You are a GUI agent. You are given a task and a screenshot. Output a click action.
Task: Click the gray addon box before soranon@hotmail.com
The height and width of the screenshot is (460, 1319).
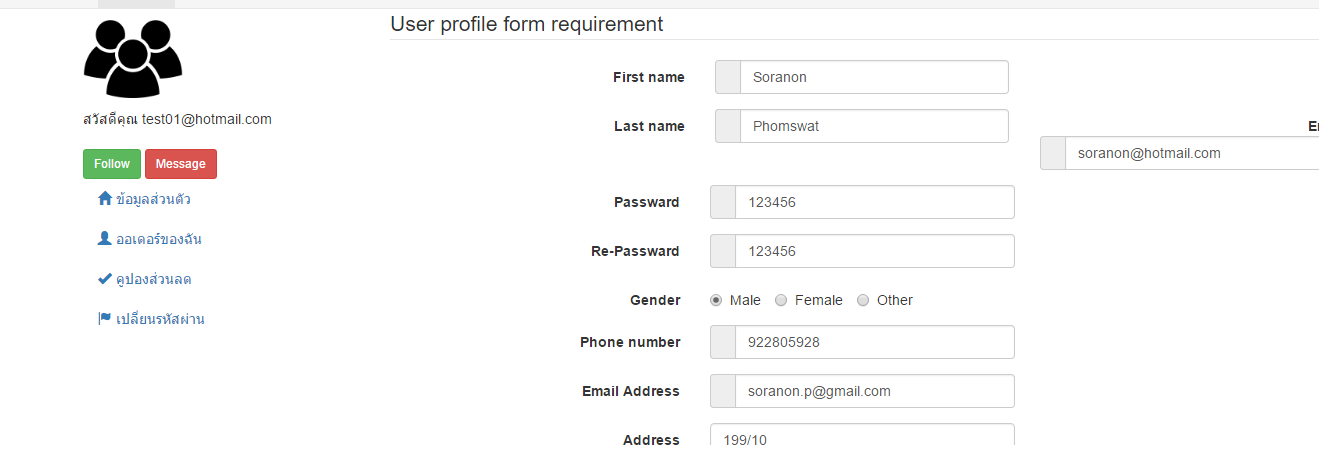pyautogui.click(x=1053, y=153)
